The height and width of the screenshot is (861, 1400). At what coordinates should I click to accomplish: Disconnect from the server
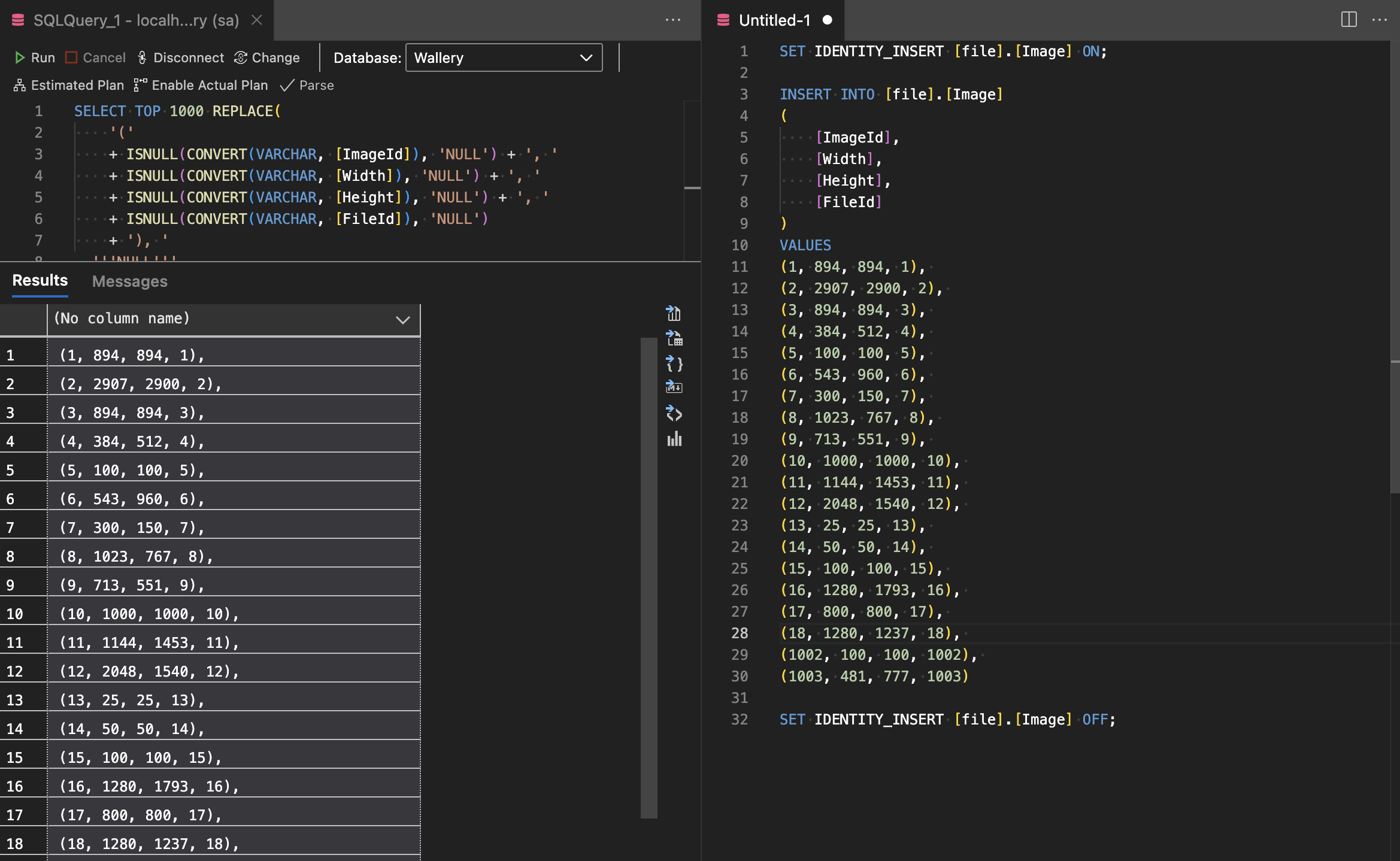(181, 57)
